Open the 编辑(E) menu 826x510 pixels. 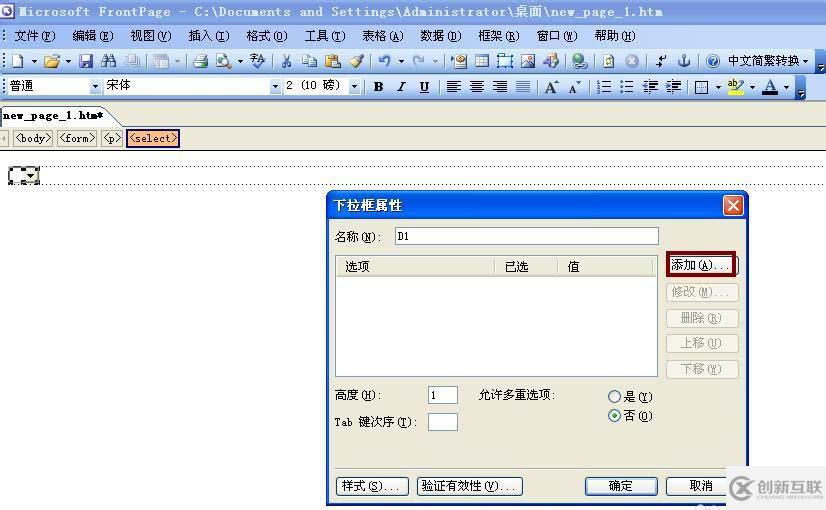pyautogui.click(x=92, y=36)
